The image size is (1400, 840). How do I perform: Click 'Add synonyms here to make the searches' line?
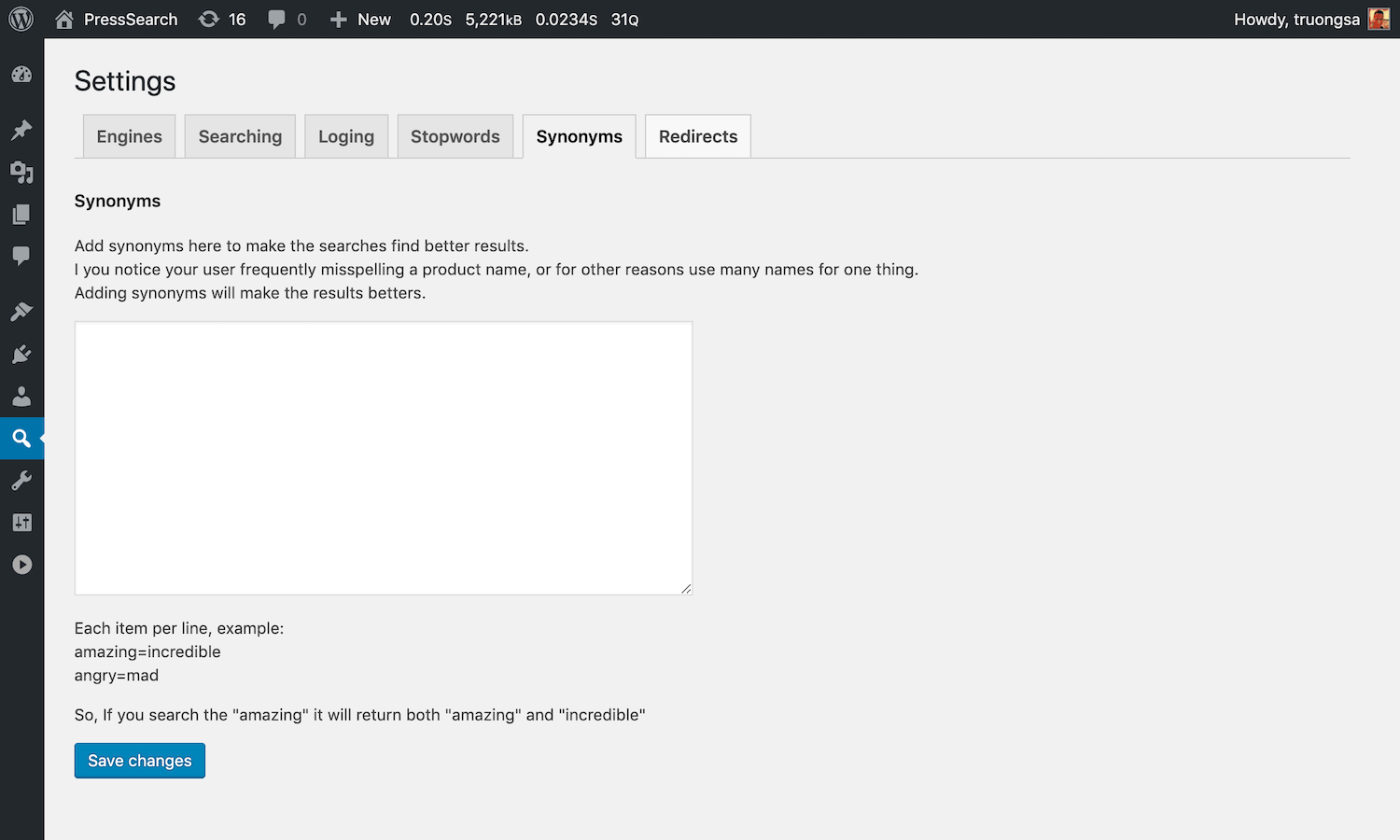[x=301, y=245]
